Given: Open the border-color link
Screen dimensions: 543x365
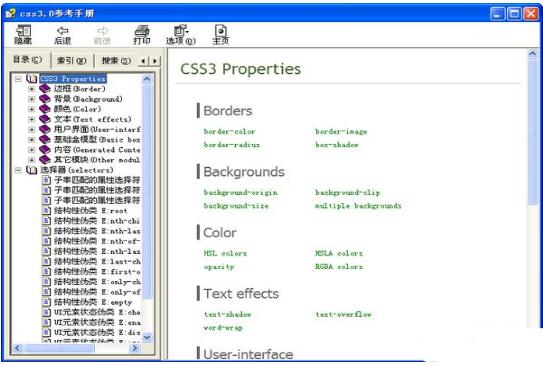Looking at the screenshot, I should tap(229, 132).
